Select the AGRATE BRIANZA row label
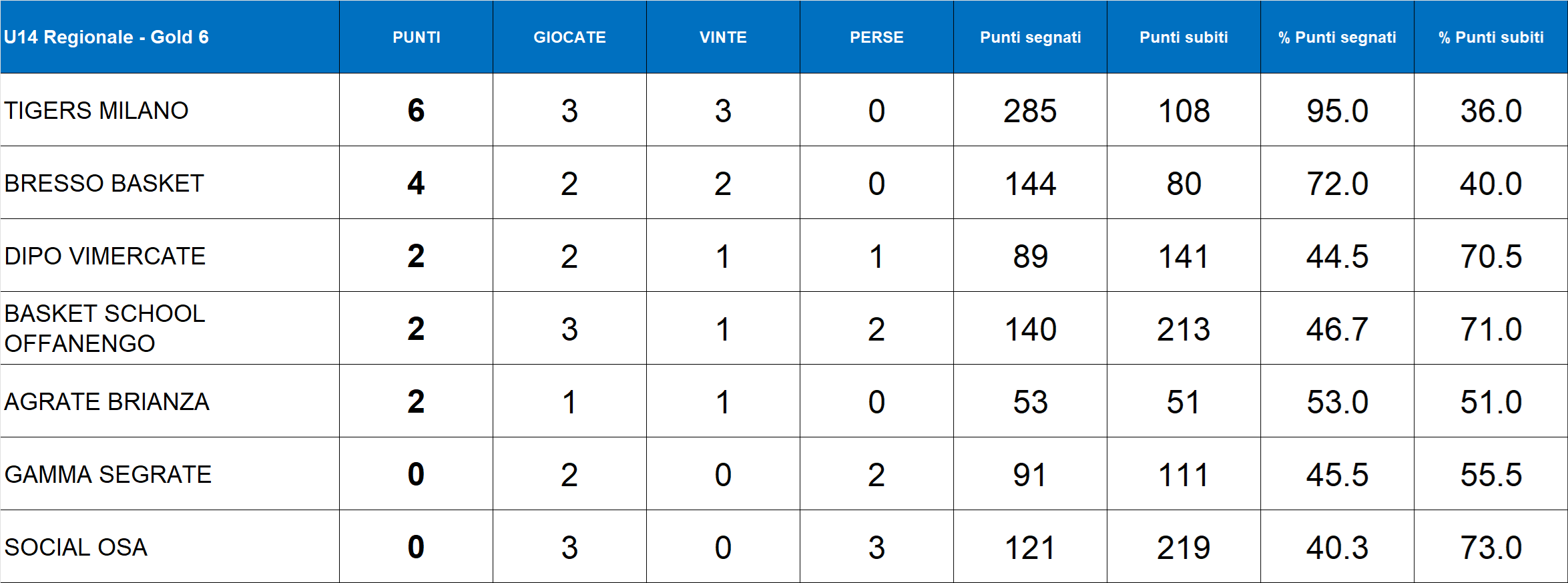 [x=107, y=401]
